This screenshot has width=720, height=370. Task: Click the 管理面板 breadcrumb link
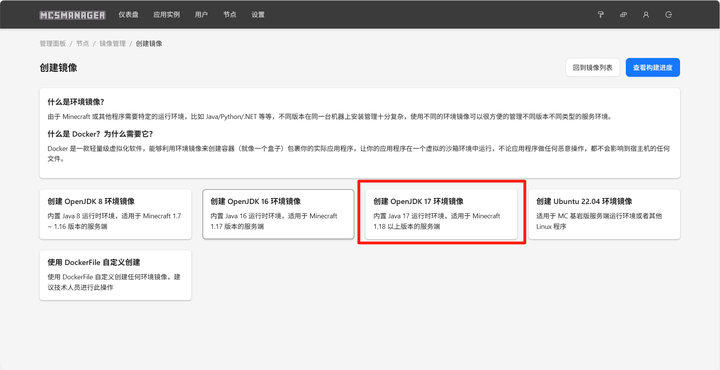point(53,44)
